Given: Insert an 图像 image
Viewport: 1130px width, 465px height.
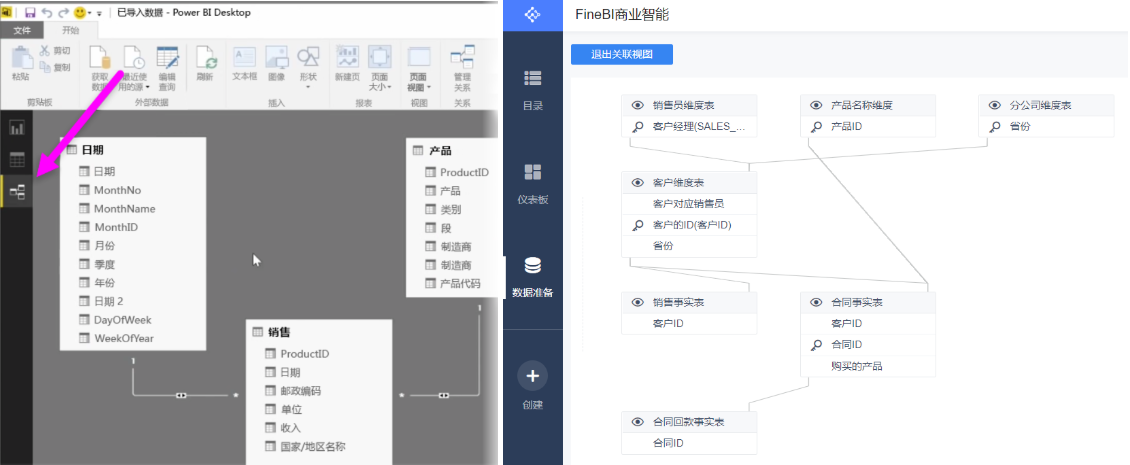Looking at the screenshot, I should coord(277,63).
